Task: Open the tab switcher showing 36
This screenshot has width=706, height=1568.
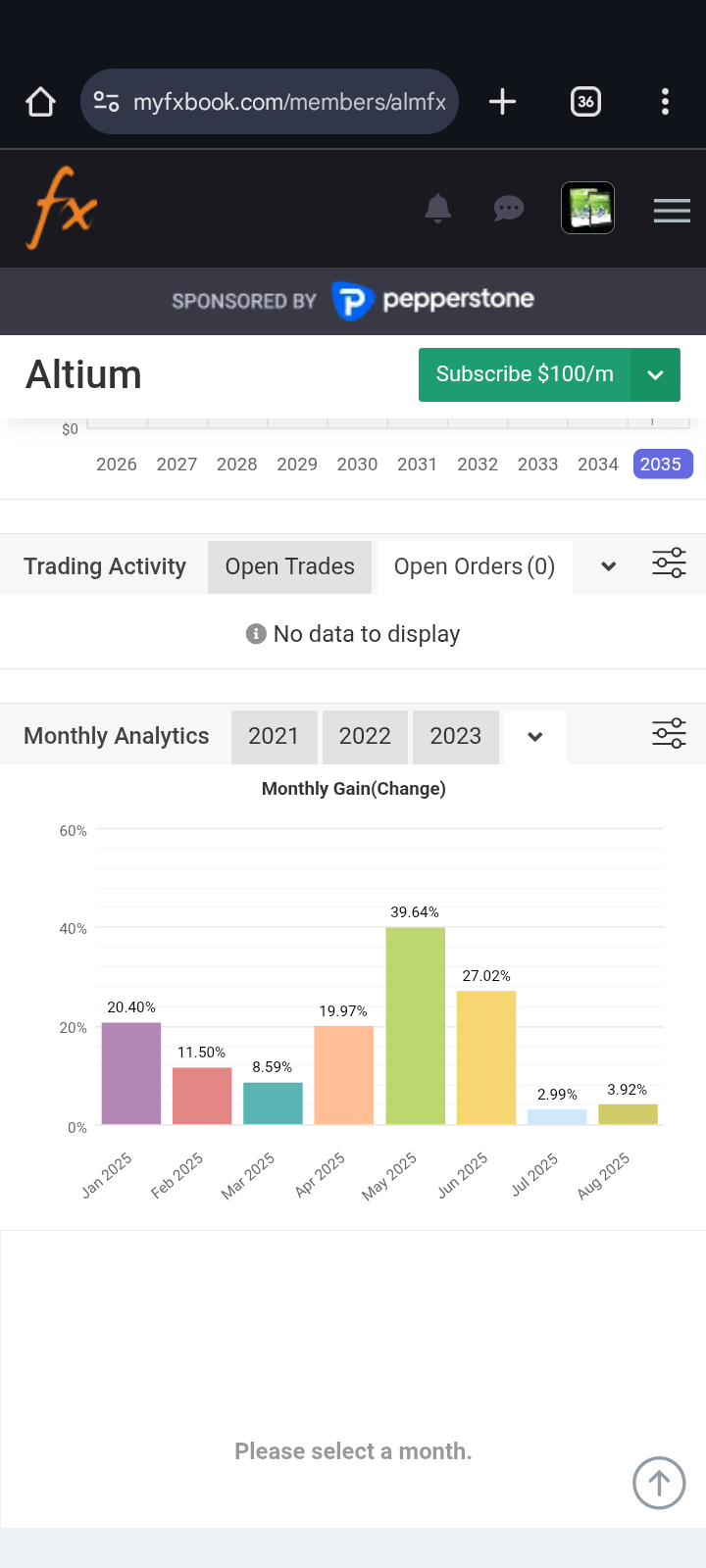Action: point(585,102)
